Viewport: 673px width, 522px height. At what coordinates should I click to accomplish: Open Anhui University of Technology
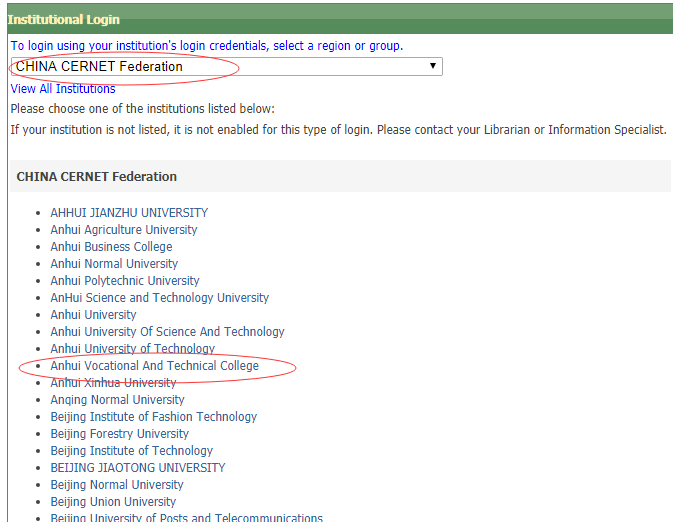click(132, 349)
